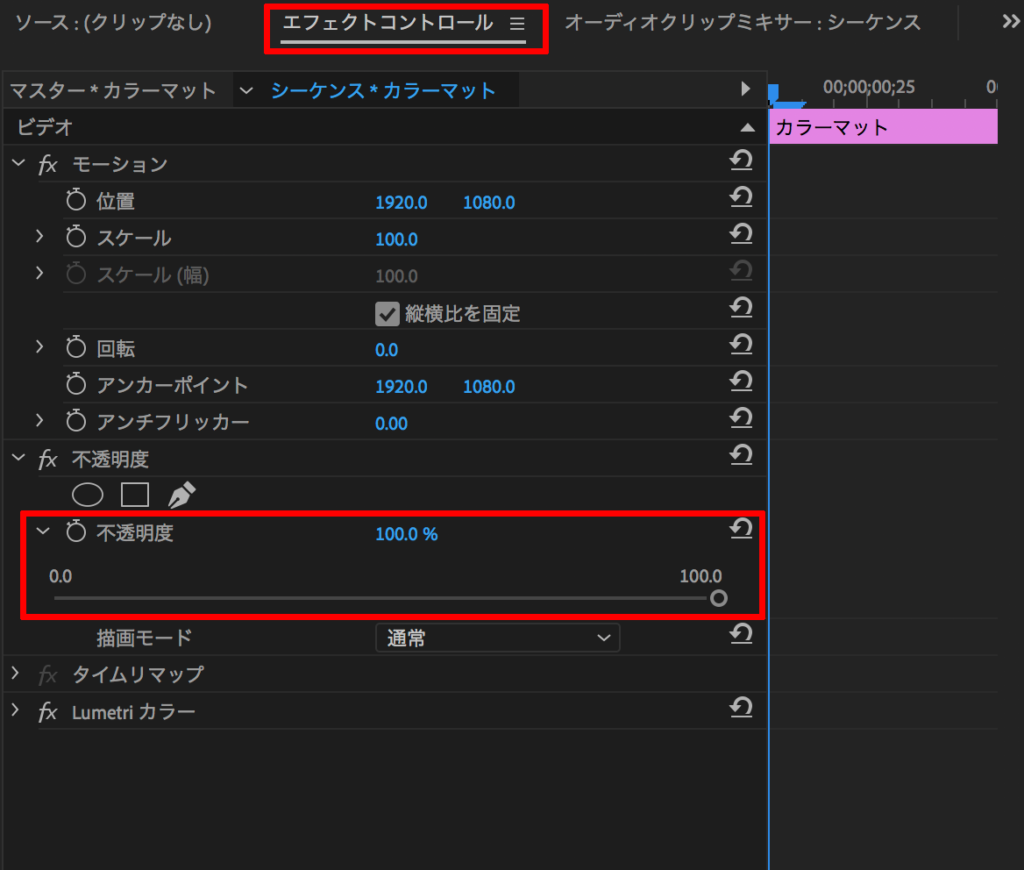Reset the Lumetri カラー effect
This screenshot has height=870, width=1024.
[x=741, y=707]
